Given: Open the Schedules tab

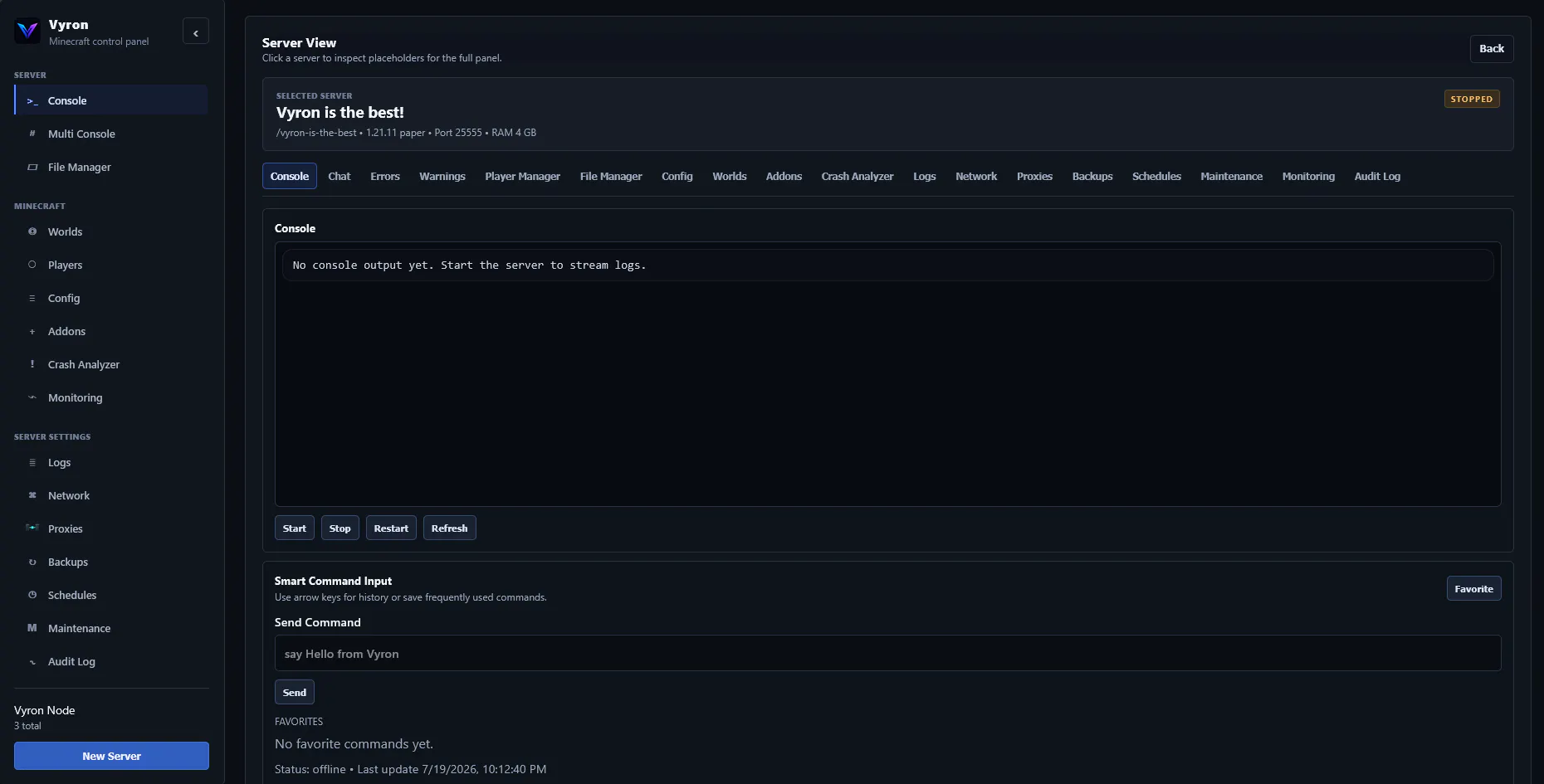Looking at the screenshot, I should (1157, 176).
